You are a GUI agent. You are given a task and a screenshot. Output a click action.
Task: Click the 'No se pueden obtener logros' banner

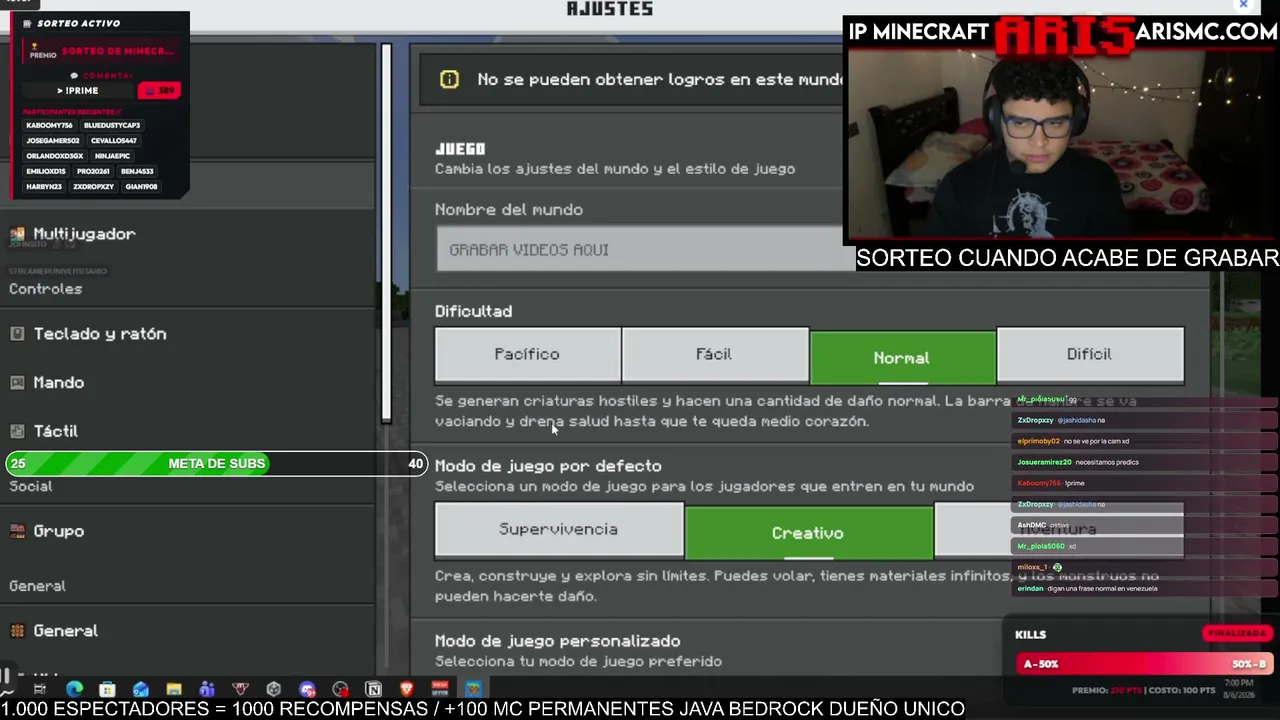(632, 80)
